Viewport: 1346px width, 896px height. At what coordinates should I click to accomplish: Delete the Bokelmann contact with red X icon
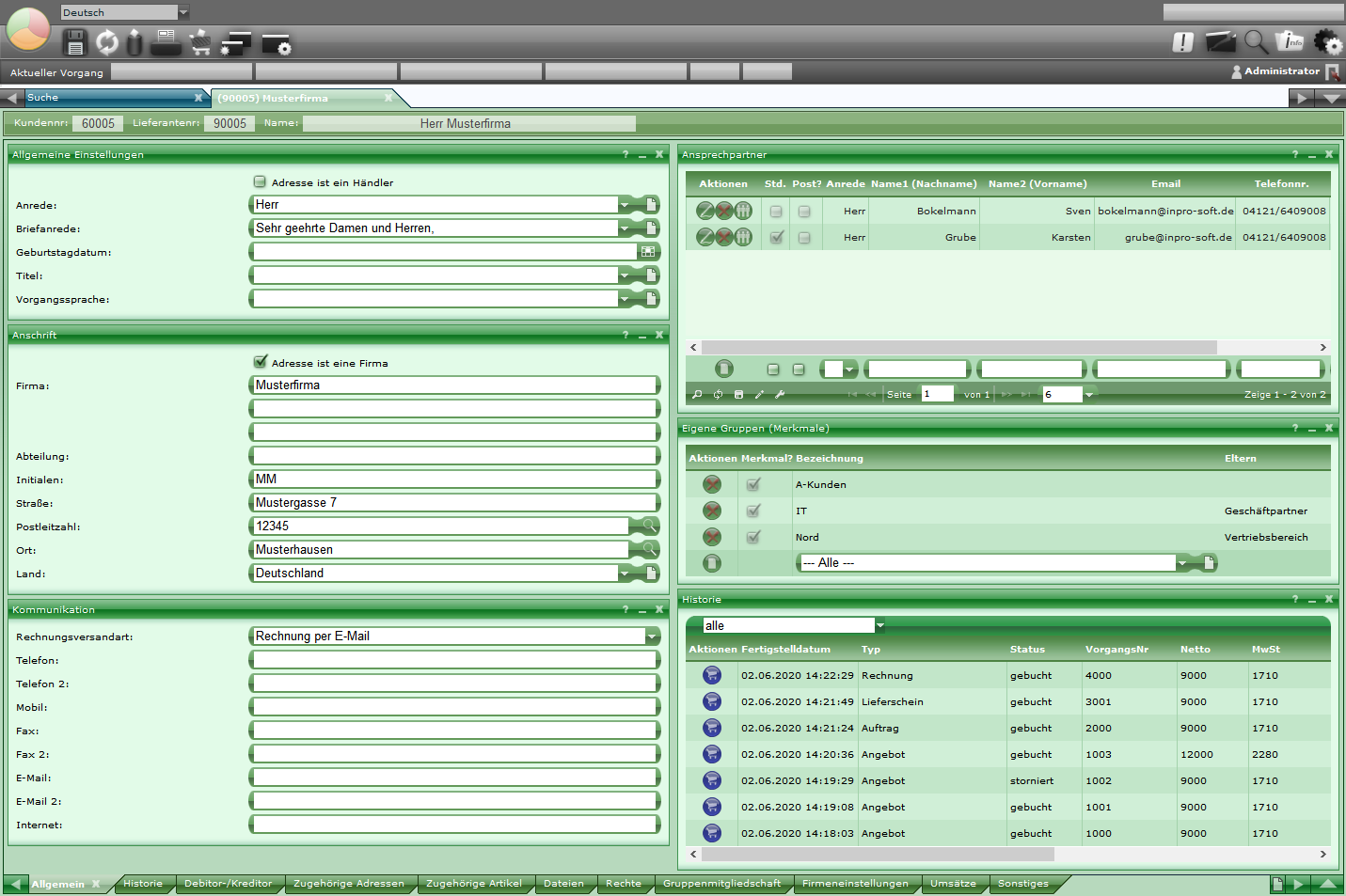(724, 212)
